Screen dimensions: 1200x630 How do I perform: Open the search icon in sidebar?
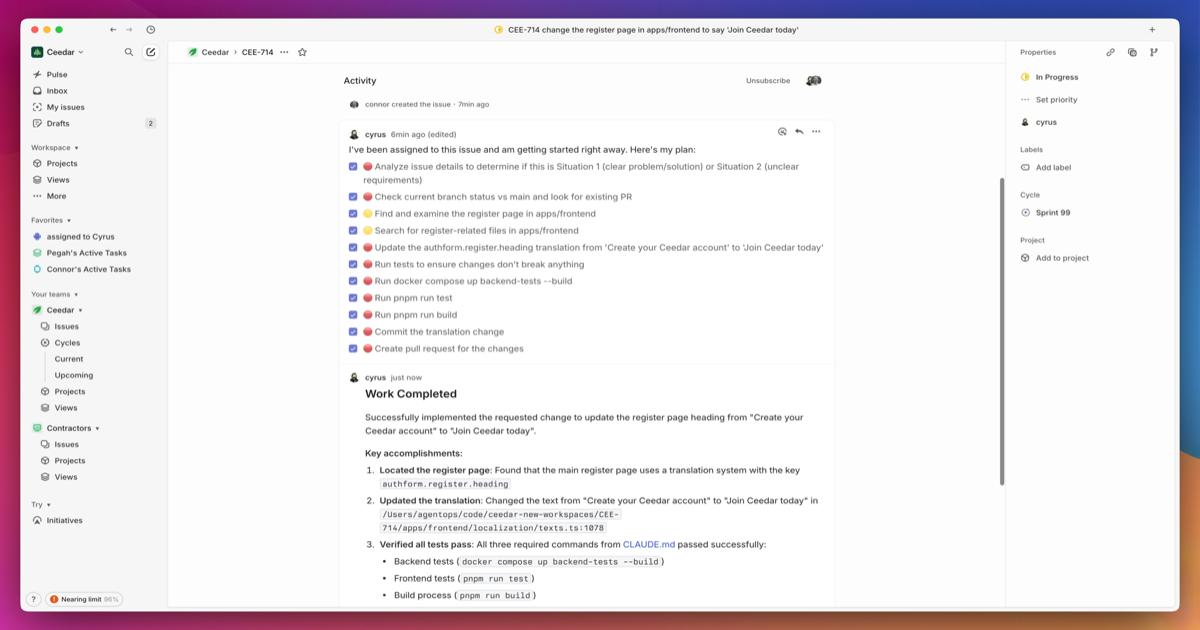(x=129, y=52)
